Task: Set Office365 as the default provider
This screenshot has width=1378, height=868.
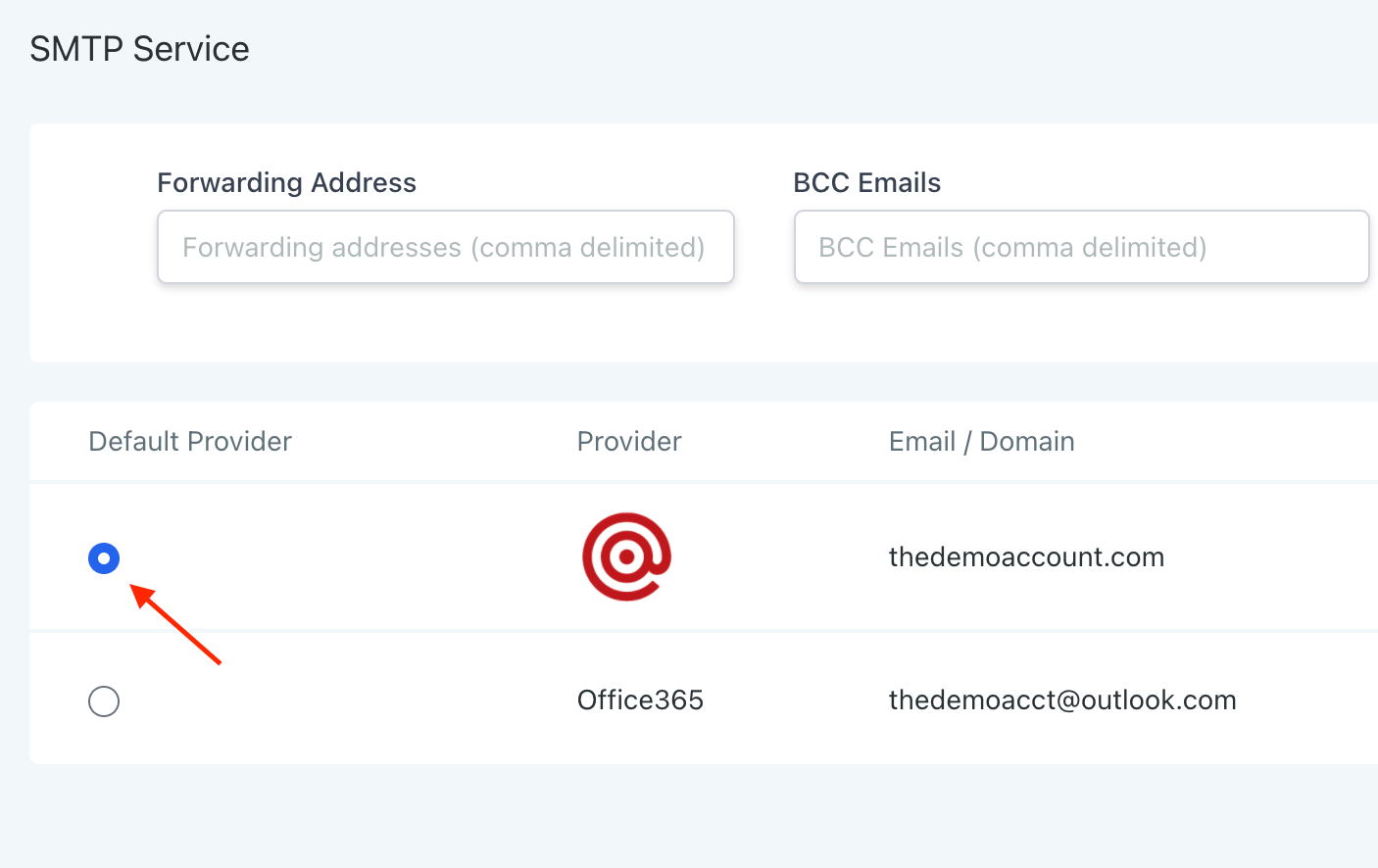Action: pyautogui.click(x=104, y=701)
